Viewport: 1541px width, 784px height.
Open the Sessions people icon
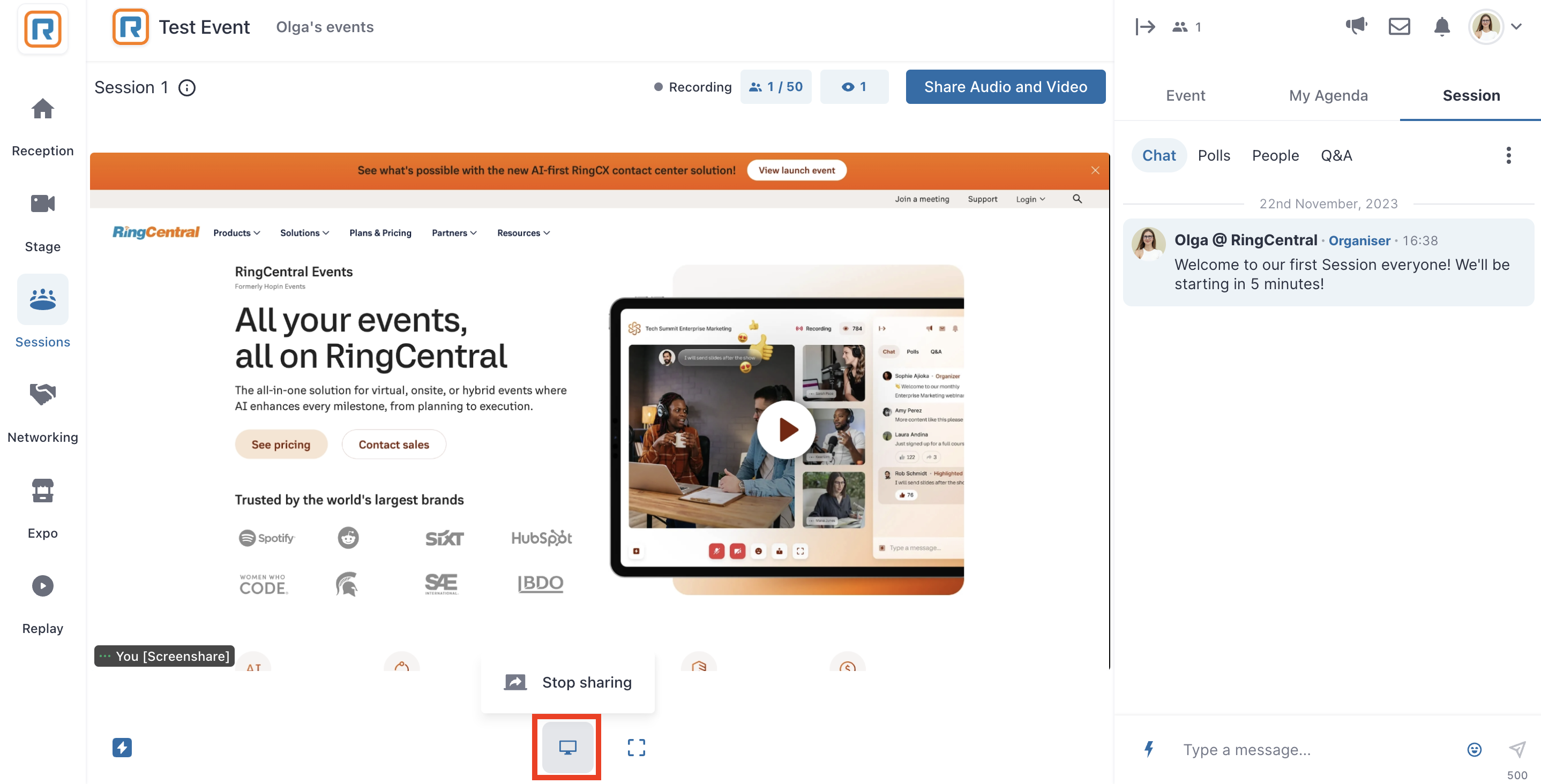point(42,299)
